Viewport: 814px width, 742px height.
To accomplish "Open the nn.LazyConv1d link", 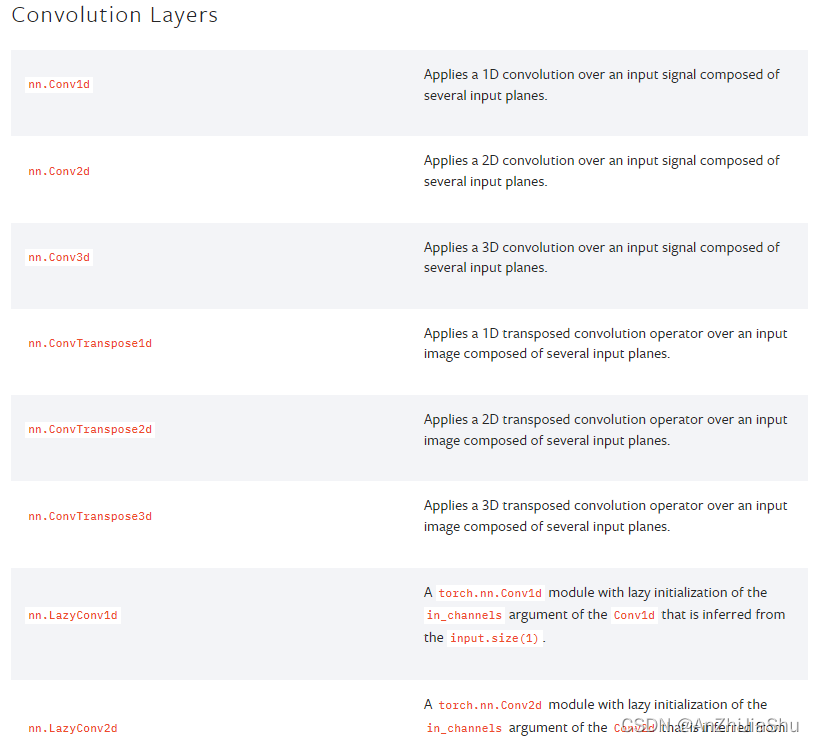I will tap(73, 616).
